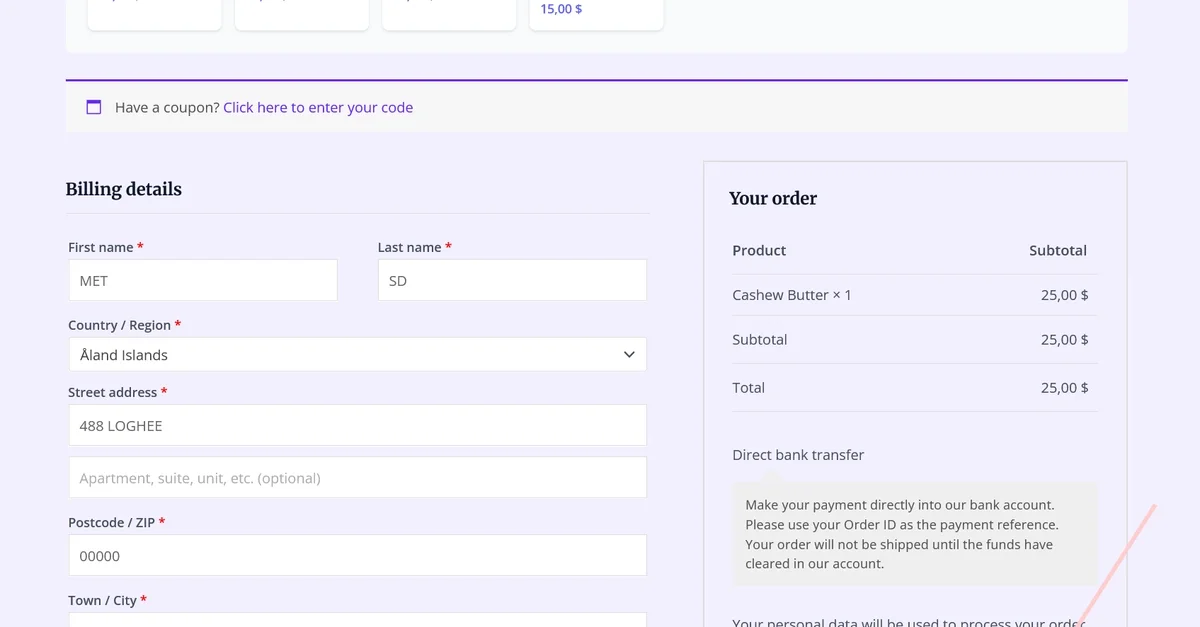This screenshot has width=1200, height=627.
Task: Click the Postcode / ZIP input field
Action: [357, 556]
